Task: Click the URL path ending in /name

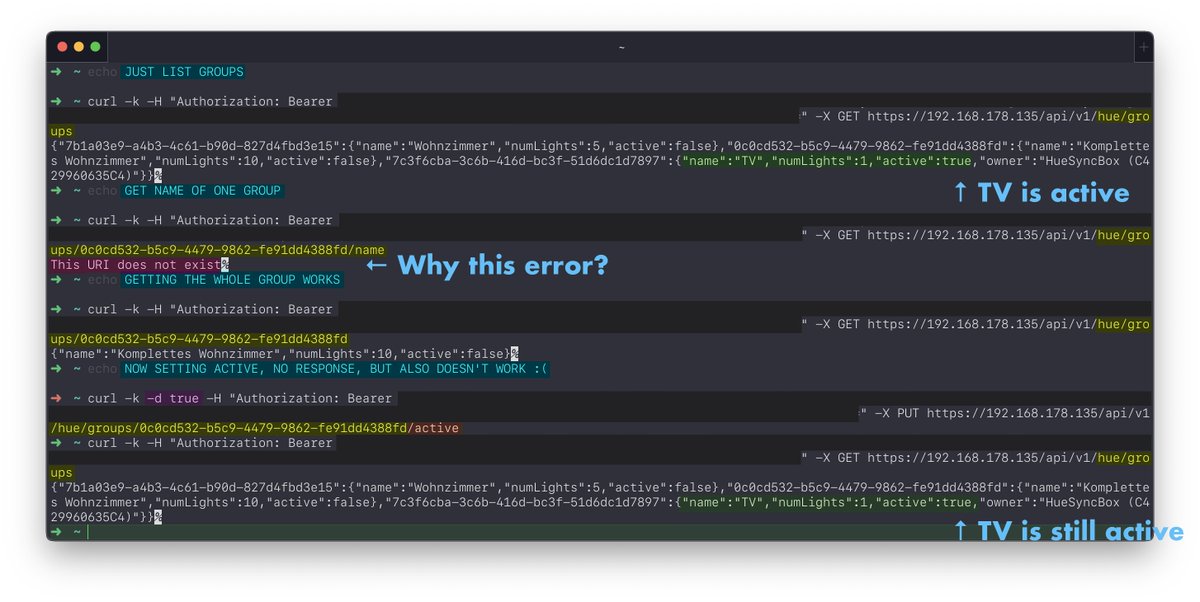Action: click(217, 250)
